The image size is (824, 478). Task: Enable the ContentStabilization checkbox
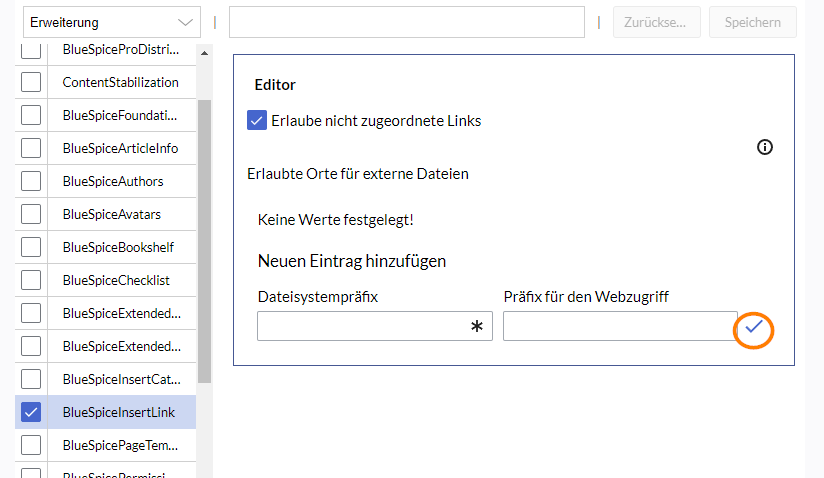coord(31,82)
